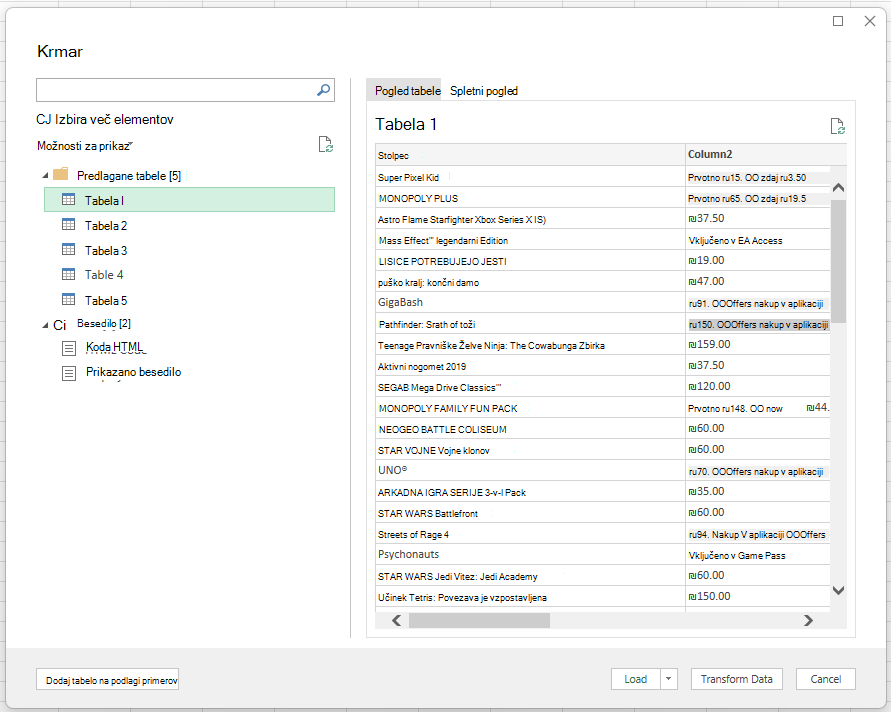
Task: Click refresh icon next to Tabela 1 preview
Action: click(838, 126)
